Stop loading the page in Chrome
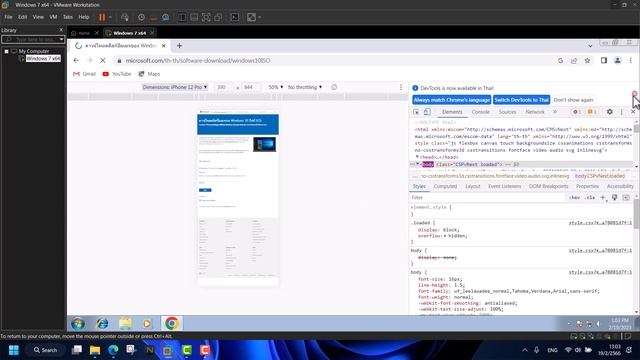The image size is (640, 360). click(x=102, y=60)
